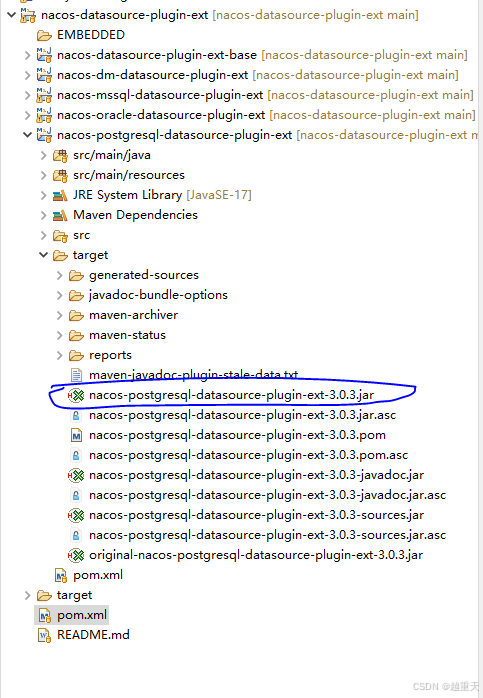Select nacos-postgresql-datasource-plugin-ext-3.0.3.jar file
This screenshot has width=483, height=698.
[231, 395]
